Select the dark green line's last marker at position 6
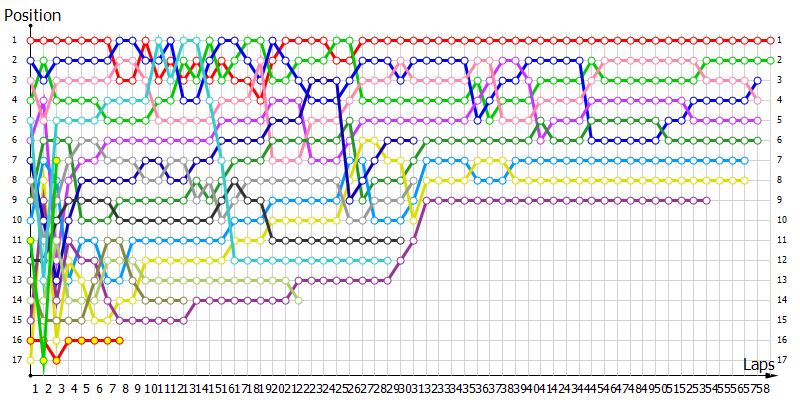The image size is (800, 400). click(758, 140)
